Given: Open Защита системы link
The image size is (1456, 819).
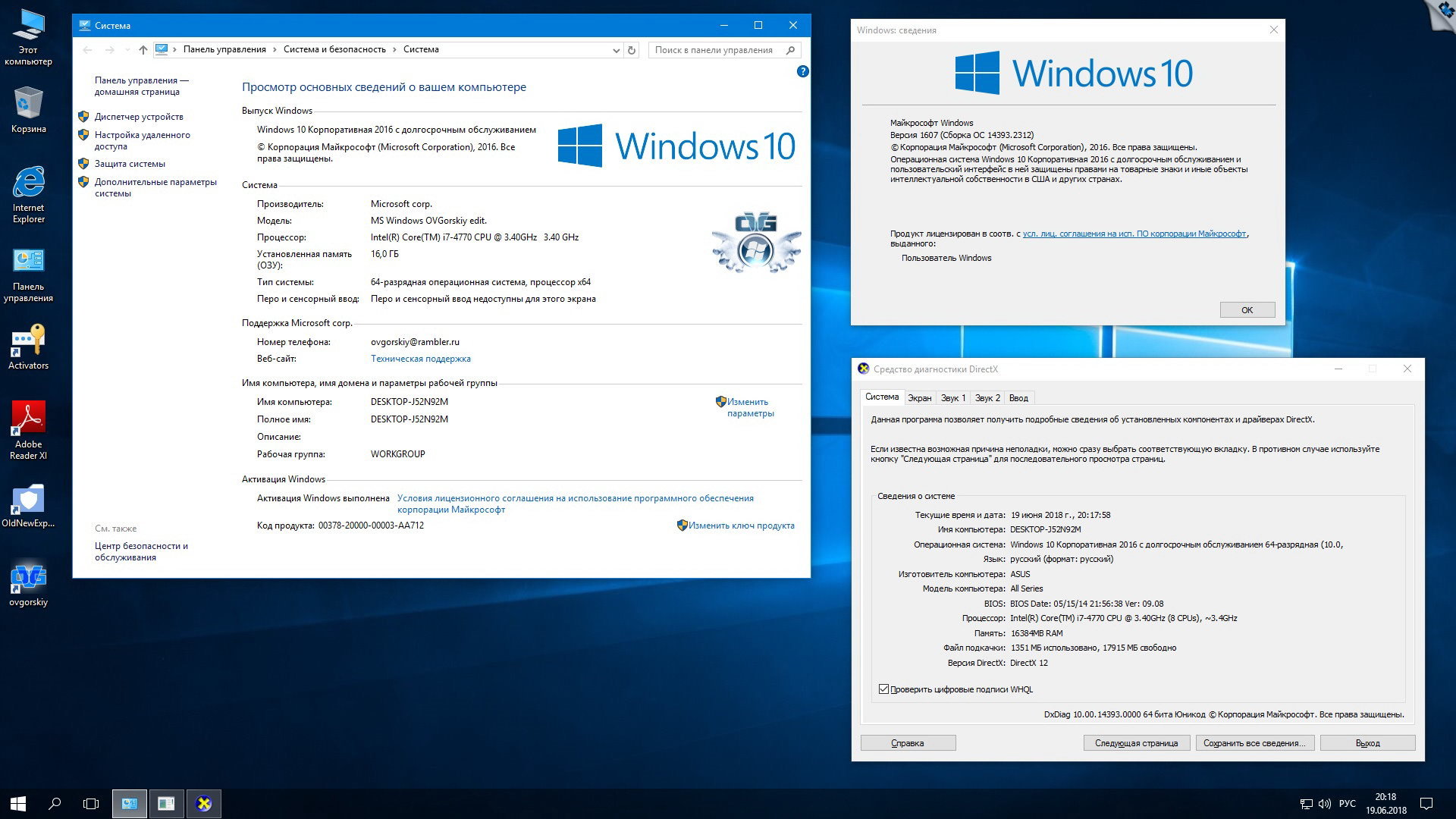Looking at the screenshot, I should (130, 164).
